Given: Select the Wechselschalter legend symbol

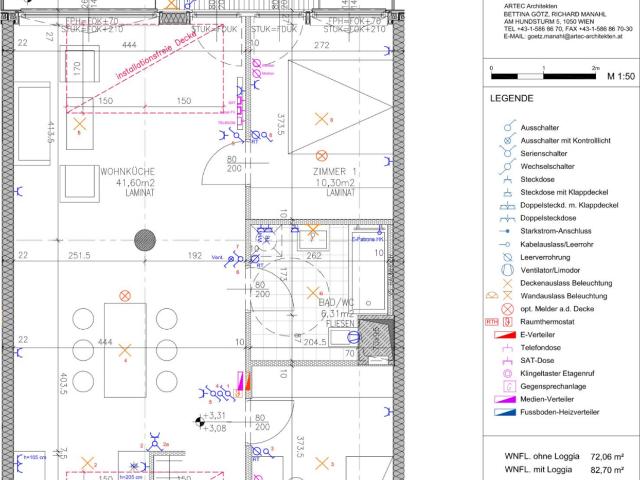Looking at the screenshot, I should [507, 166].
